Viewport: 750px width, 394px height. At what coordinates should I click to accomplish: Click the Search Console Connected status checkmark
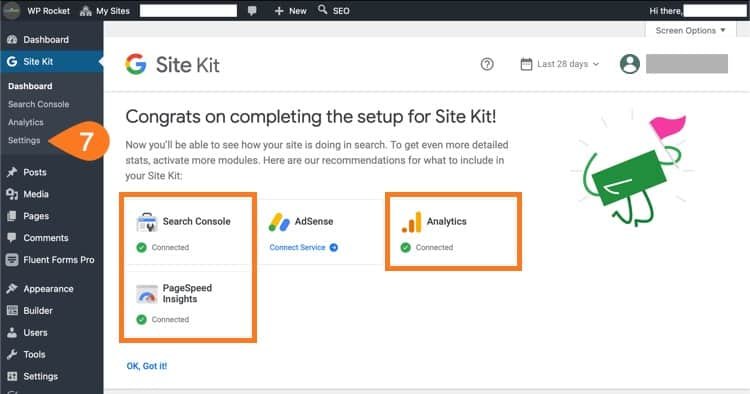pos(142,247)
